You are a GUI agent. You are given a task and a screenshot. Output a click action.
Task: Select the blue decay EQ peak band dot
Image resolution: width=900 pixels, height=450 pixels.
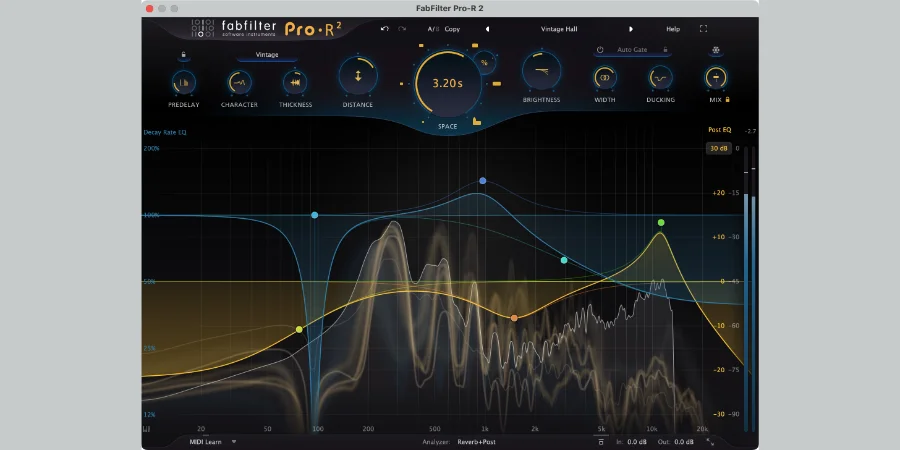point(483,181)
